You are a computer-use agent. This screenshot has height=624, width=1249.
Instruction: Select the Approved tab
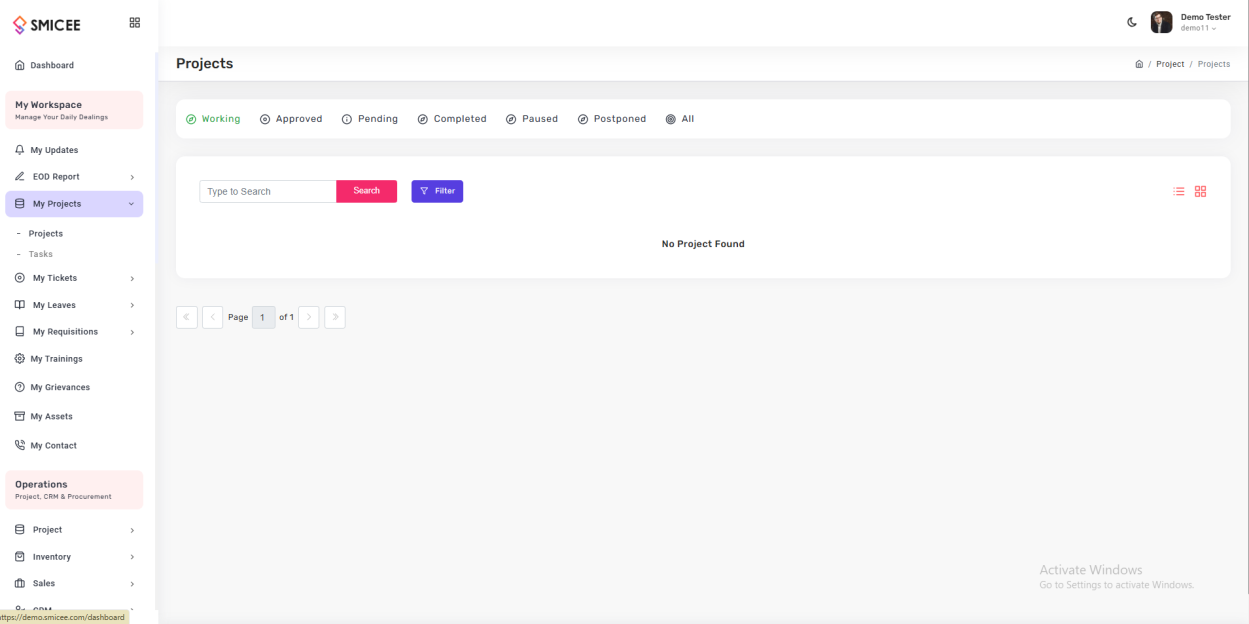click(291, 119)
